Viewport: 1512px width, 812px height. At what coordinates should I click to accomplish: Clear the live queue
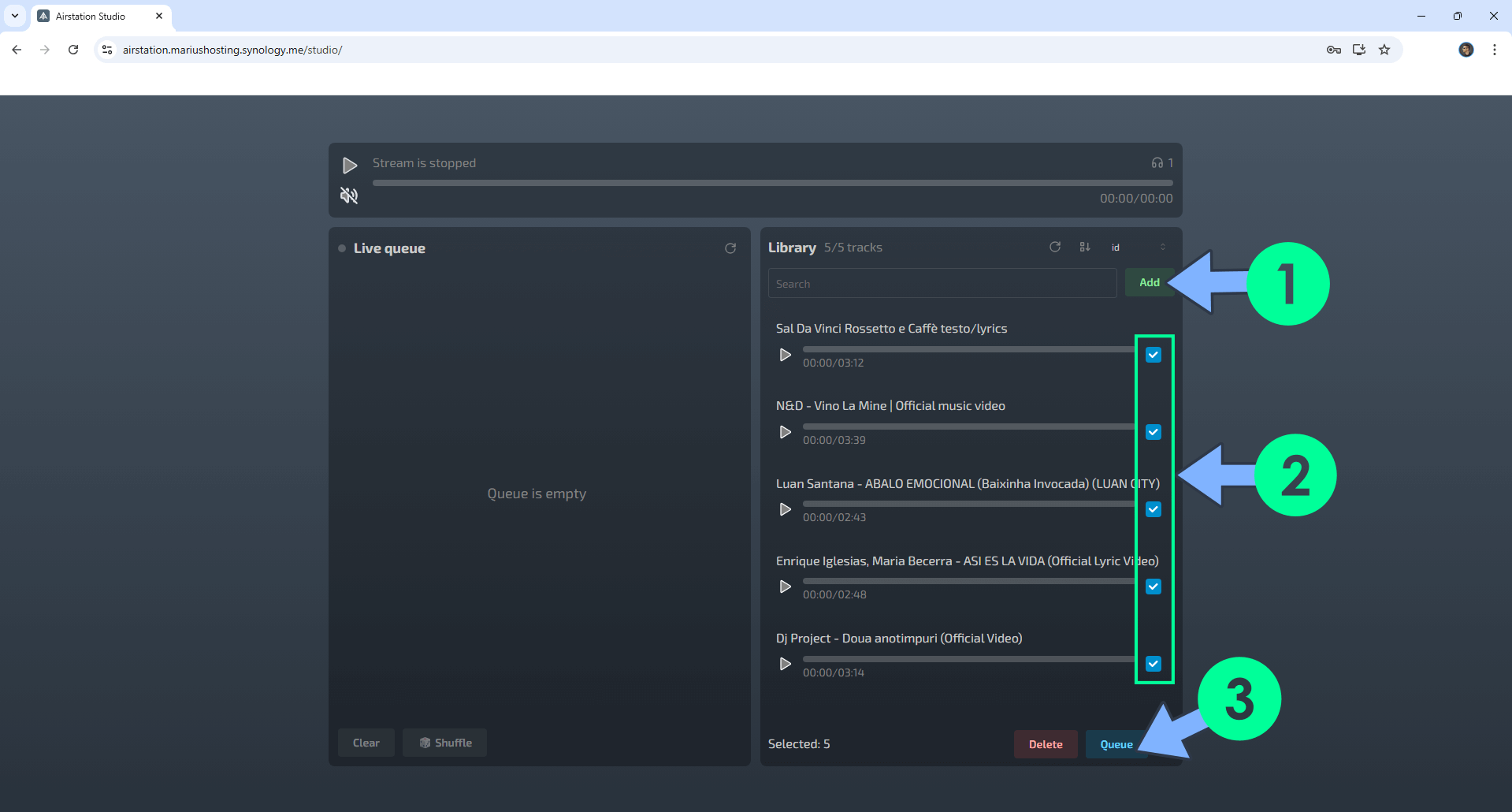pos(366,743)
